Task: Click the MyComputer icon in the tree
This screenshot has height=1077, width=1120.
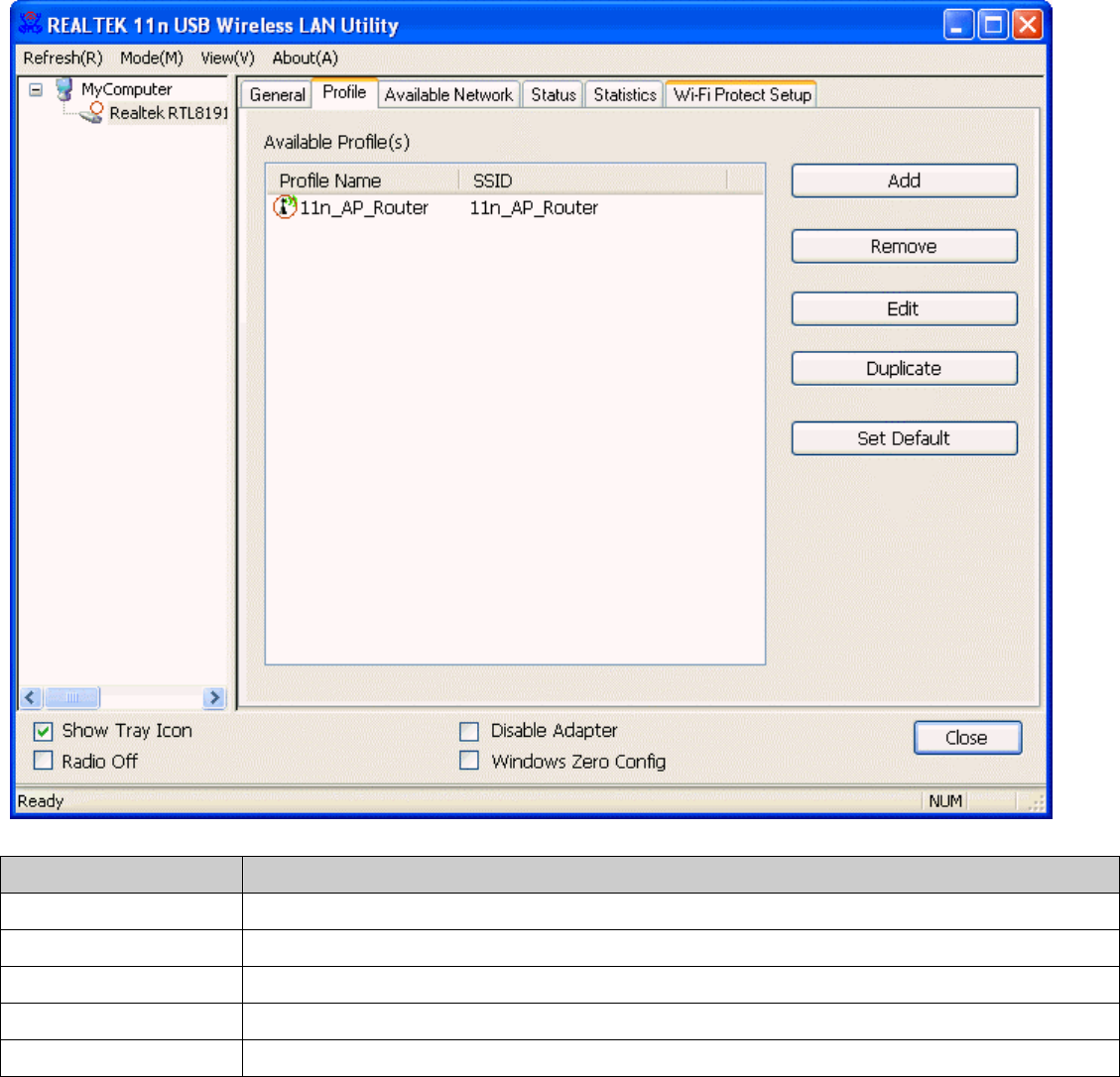Action: coord(65,89)
